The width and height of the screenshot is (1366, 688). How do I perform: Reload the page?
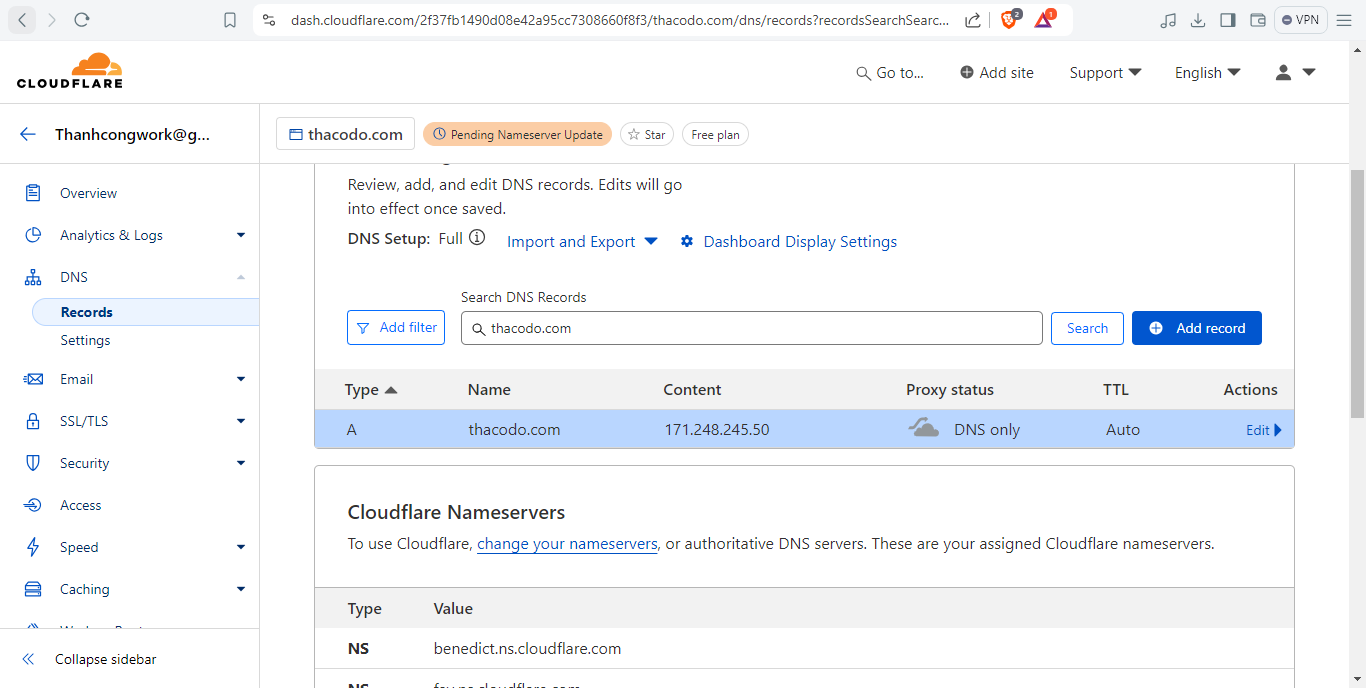coord(82,20)
